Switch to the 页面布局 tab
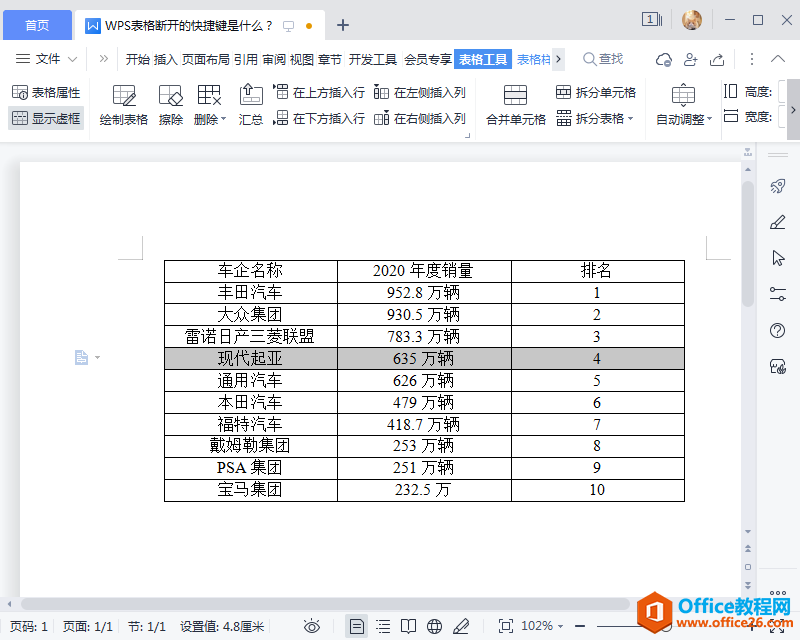 pyautogui.click(x=206, y=60)
